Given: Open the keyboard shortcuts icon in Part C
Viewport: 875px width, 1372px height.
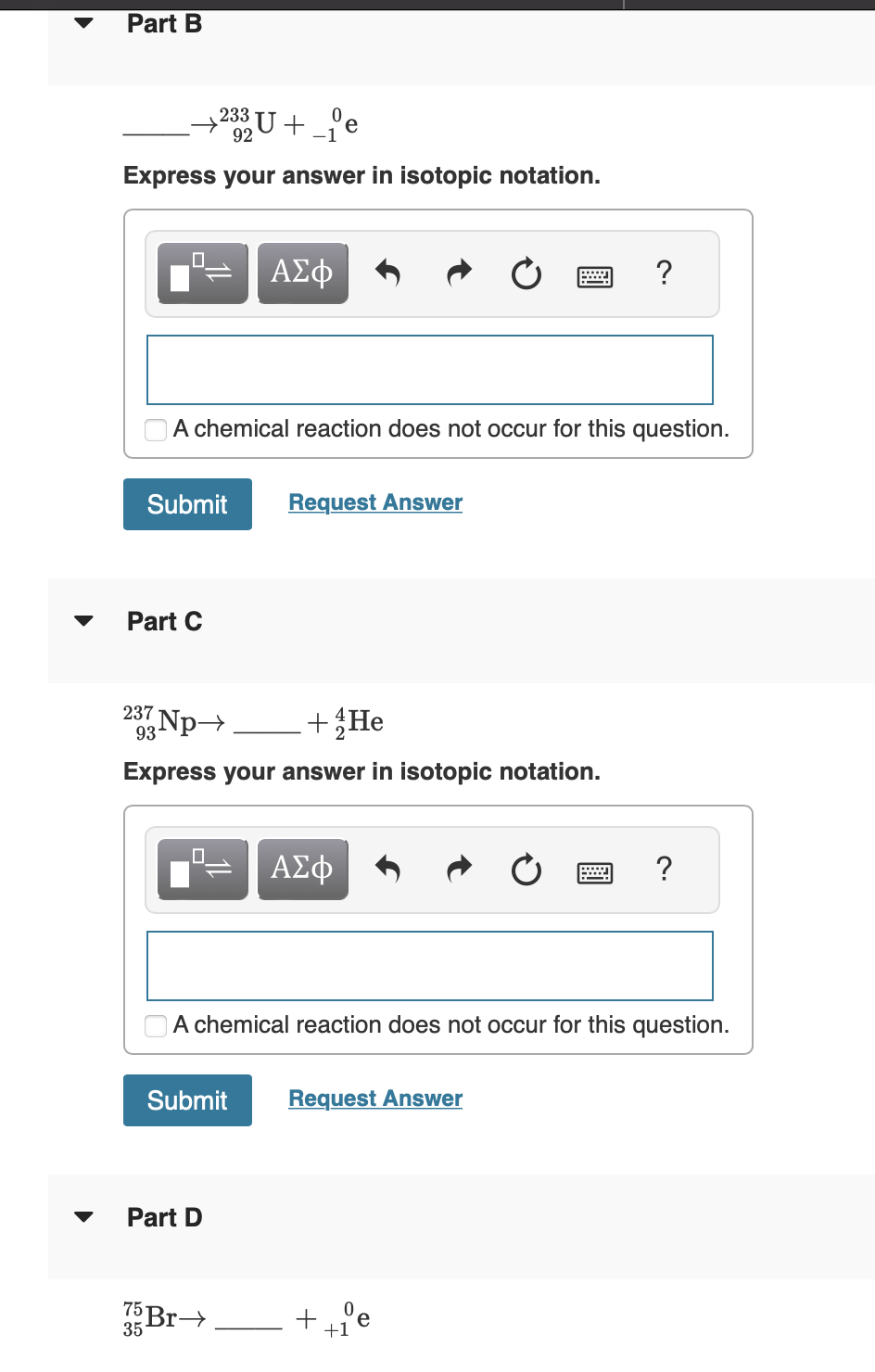Looking at the screenshot, I should click(594, 871).
